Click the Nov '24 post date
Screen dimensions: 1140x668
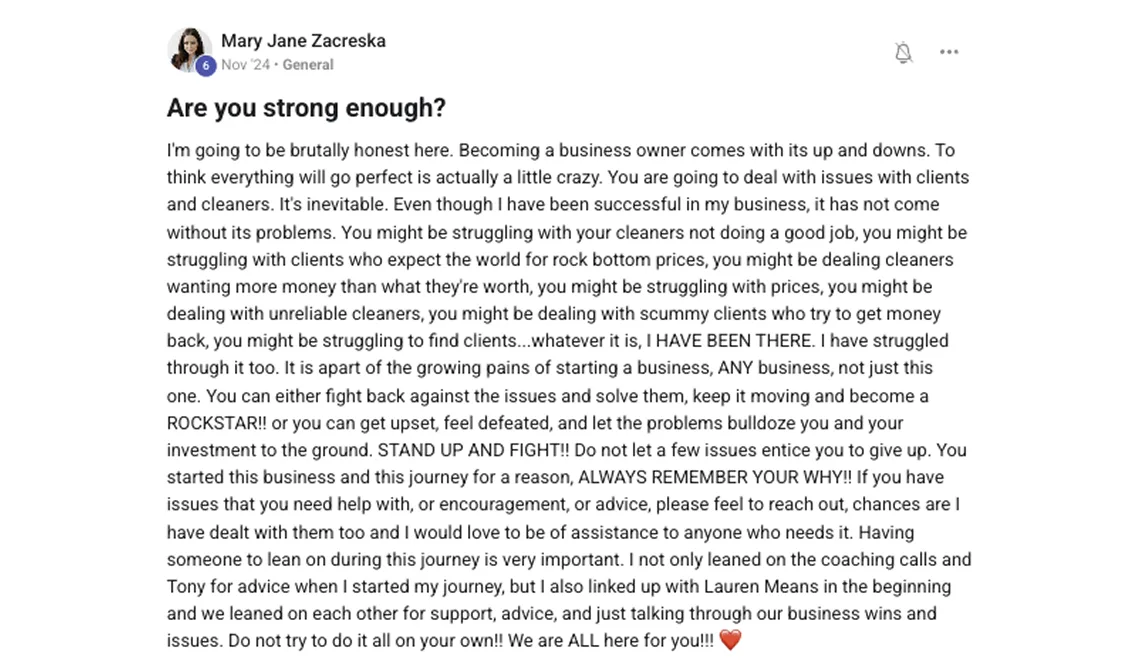coord(245,65)
